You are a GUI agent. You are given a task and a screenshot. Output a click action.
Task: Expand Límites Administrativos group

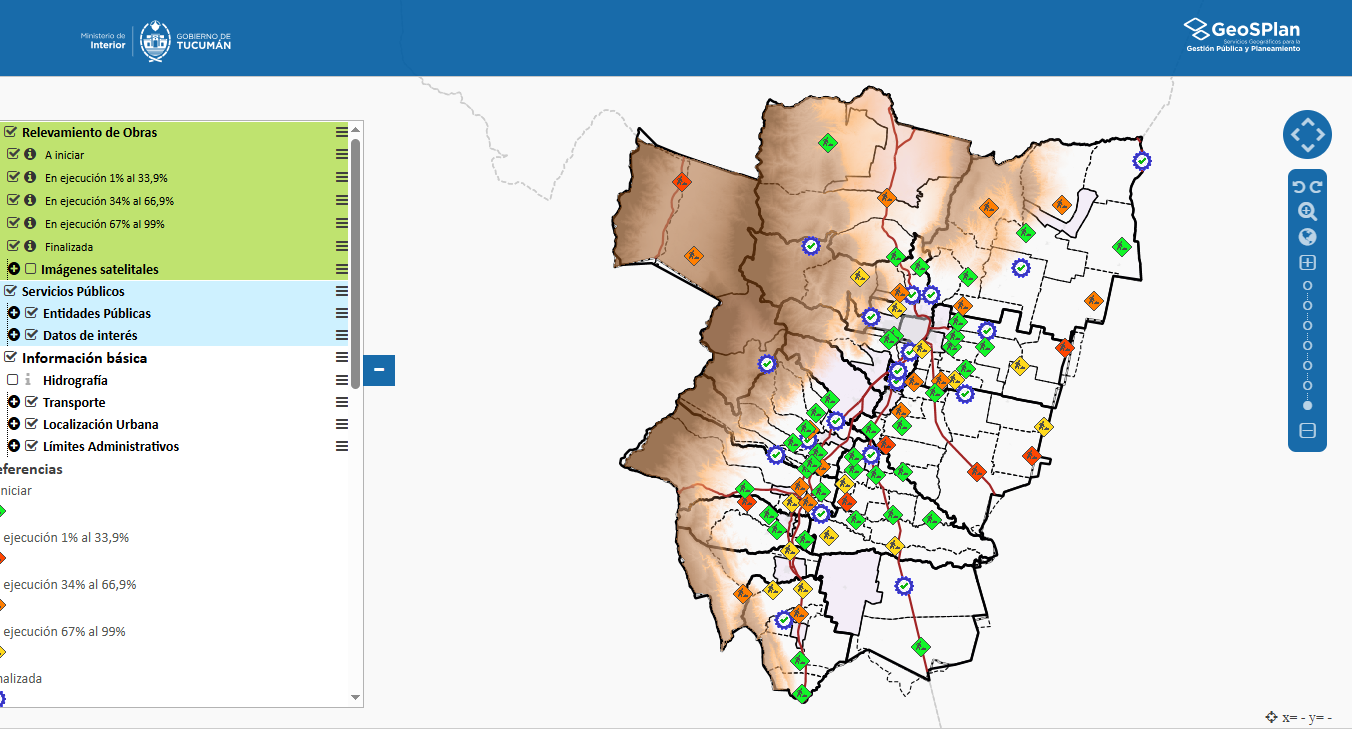tap(14, 446)
